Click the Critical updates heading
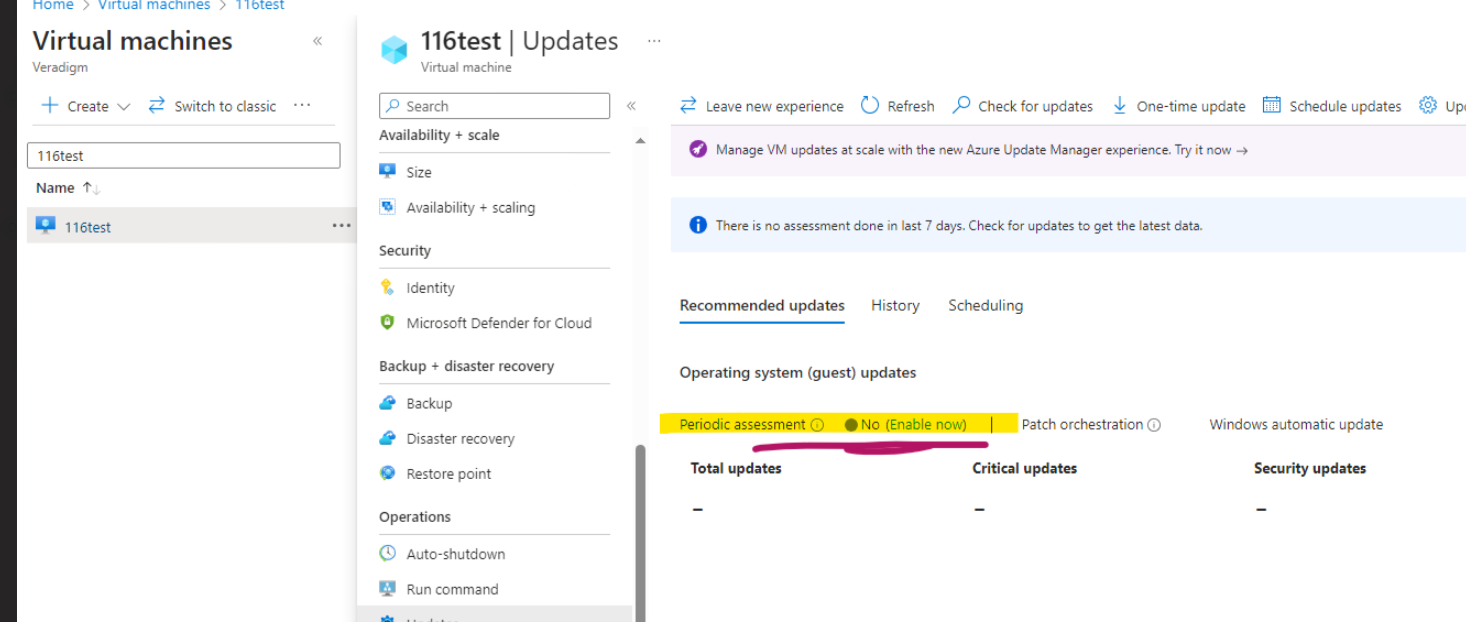 [x=1024, y=468]
